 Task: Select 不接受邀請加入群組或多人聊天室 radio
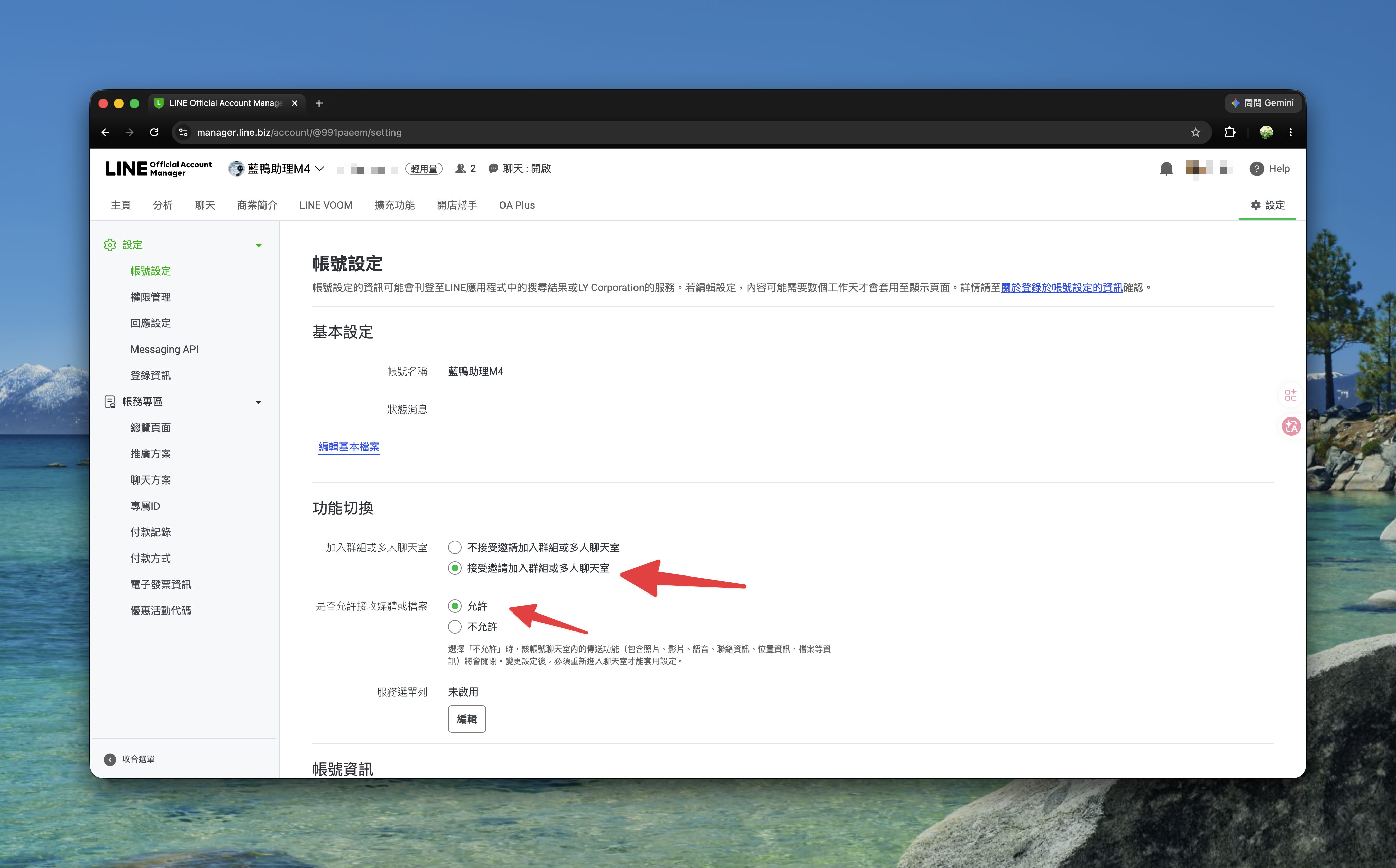point(455,548)
